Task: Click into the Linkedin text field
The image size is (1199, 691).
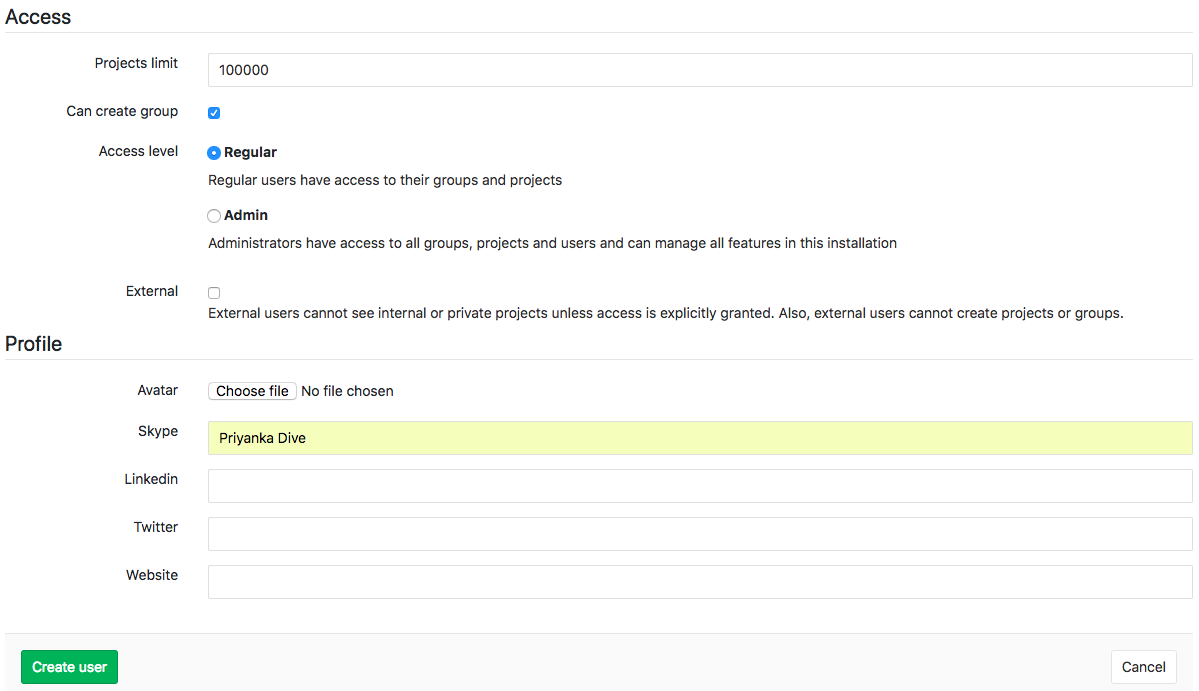Action: tap(700, 486)
